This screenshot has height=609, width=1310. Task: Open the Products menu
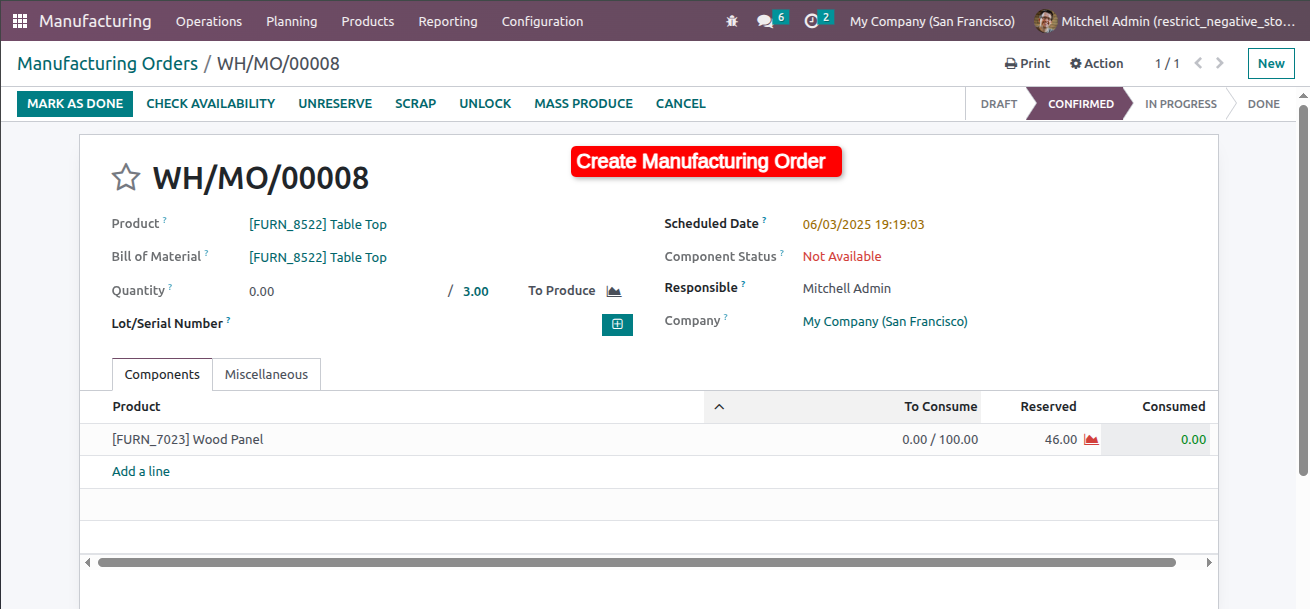(368, 21)
